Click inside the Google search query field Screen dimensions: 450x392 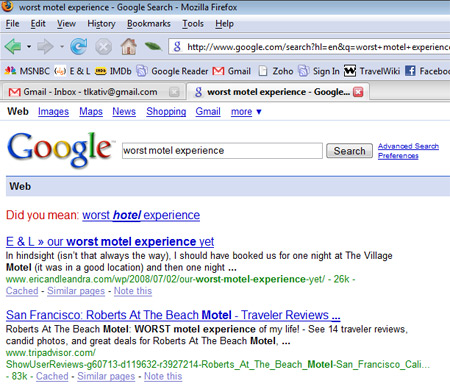222,151
